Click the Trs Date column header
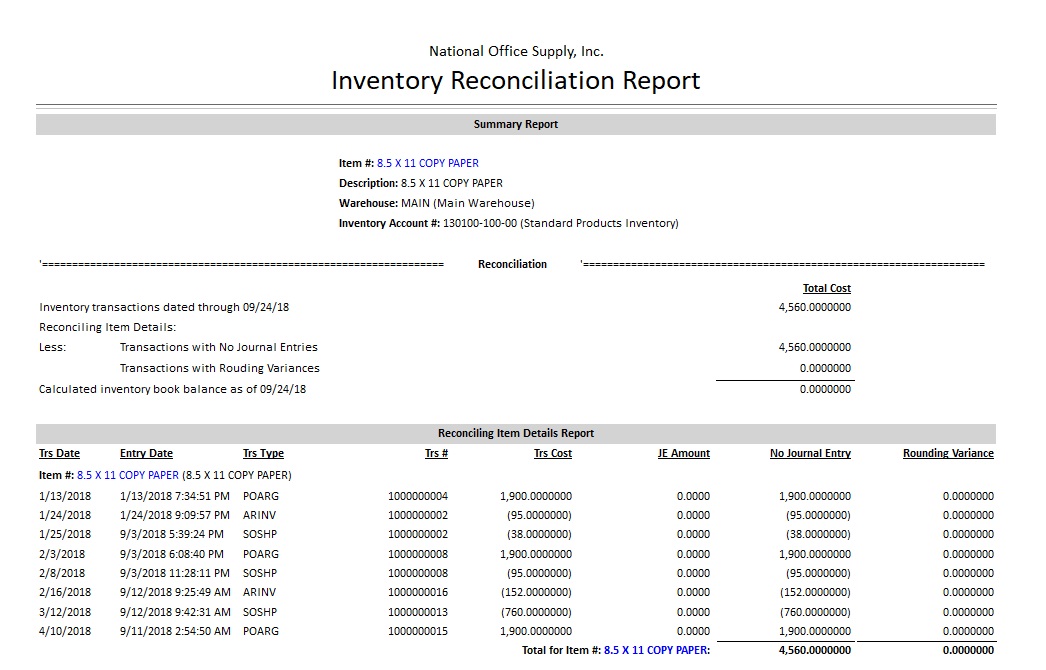The height and width of the screenshot is (670, 1046). tap(59, 453)
